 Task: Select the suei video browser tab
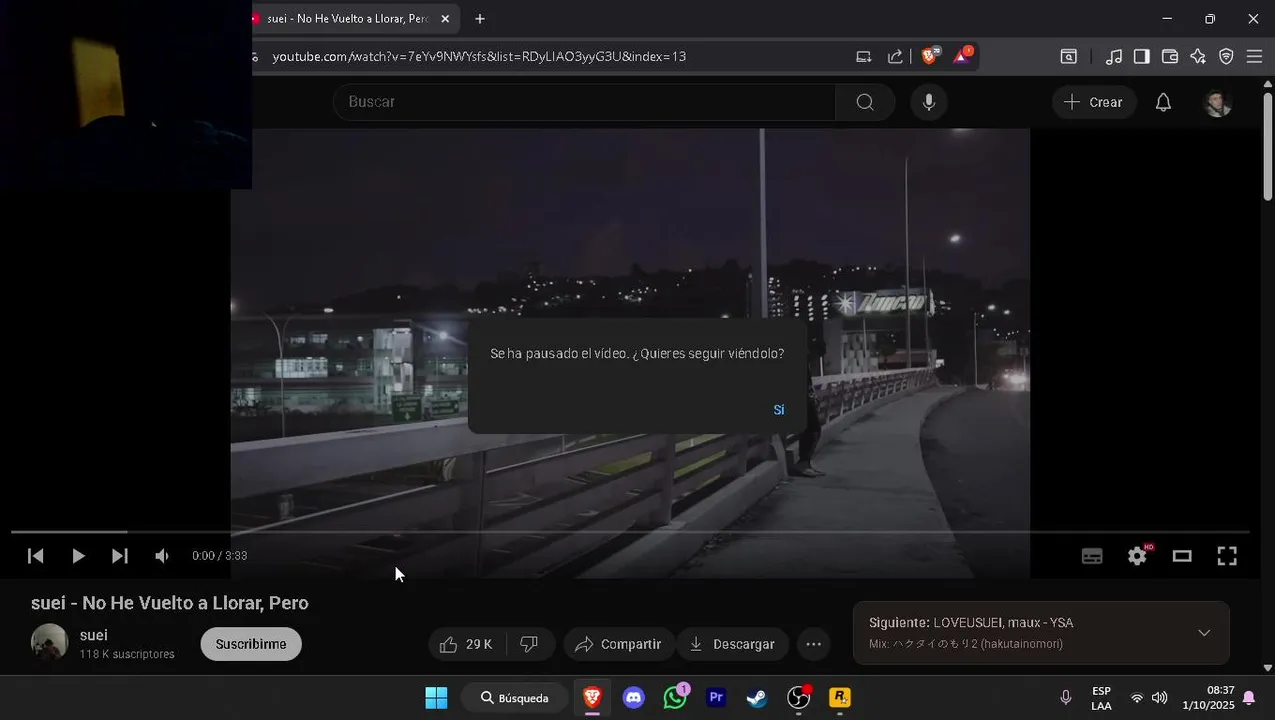pos(348,19)
